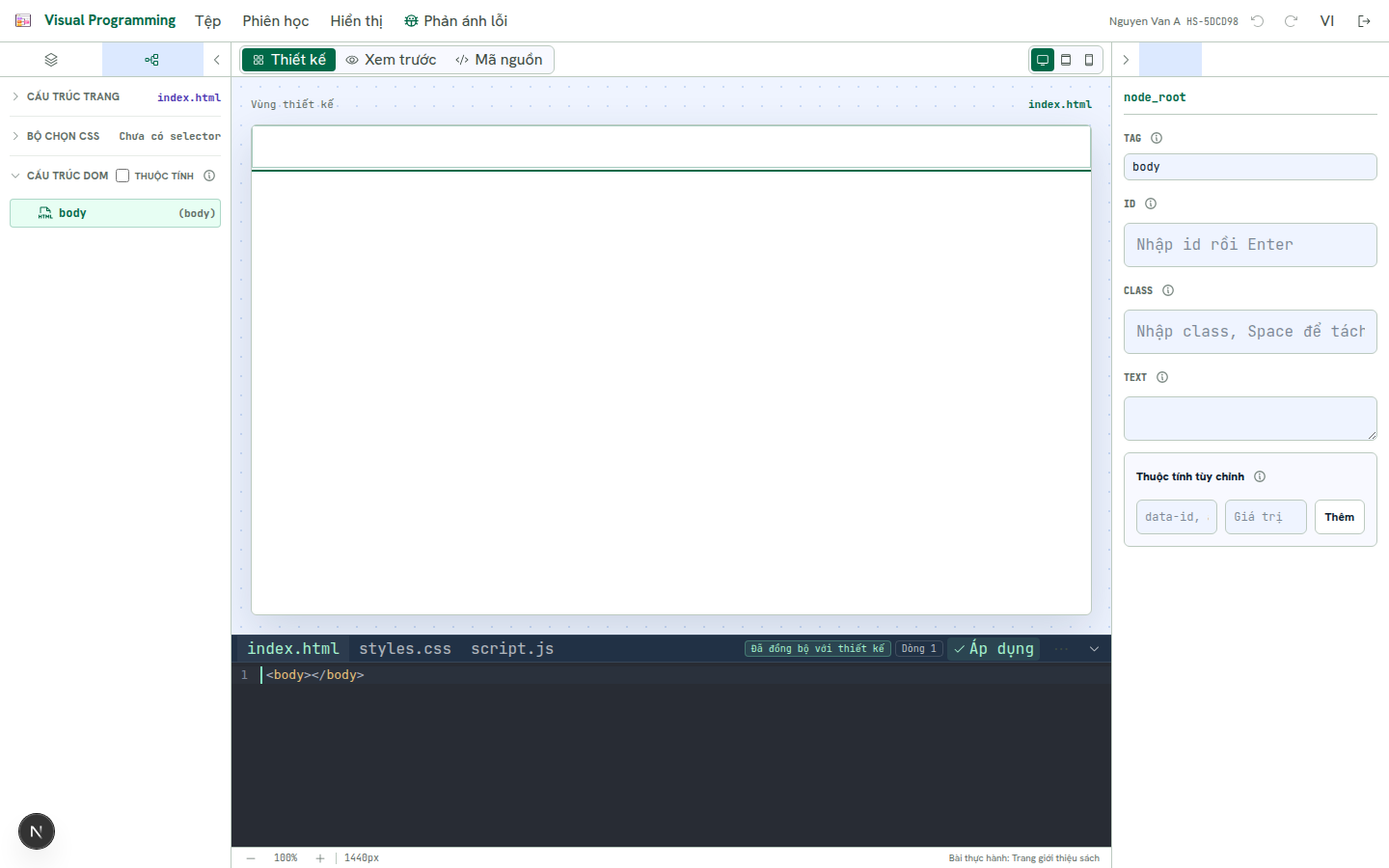The image size is (1389, 868).
Task: Focus the ID input field
Action: point(1250,245)
